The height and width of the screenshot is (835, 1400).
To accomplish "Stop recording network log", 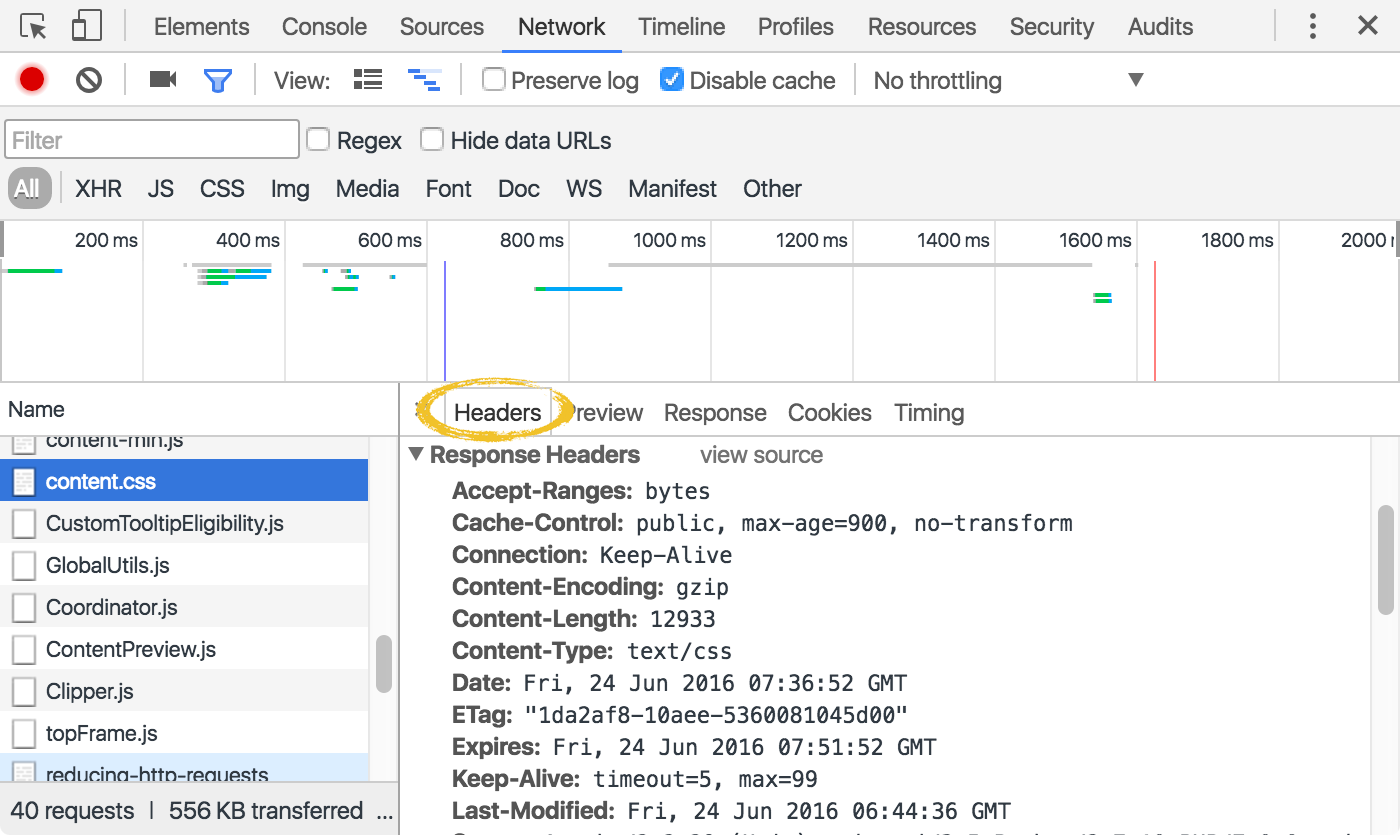I will point(31,80).
